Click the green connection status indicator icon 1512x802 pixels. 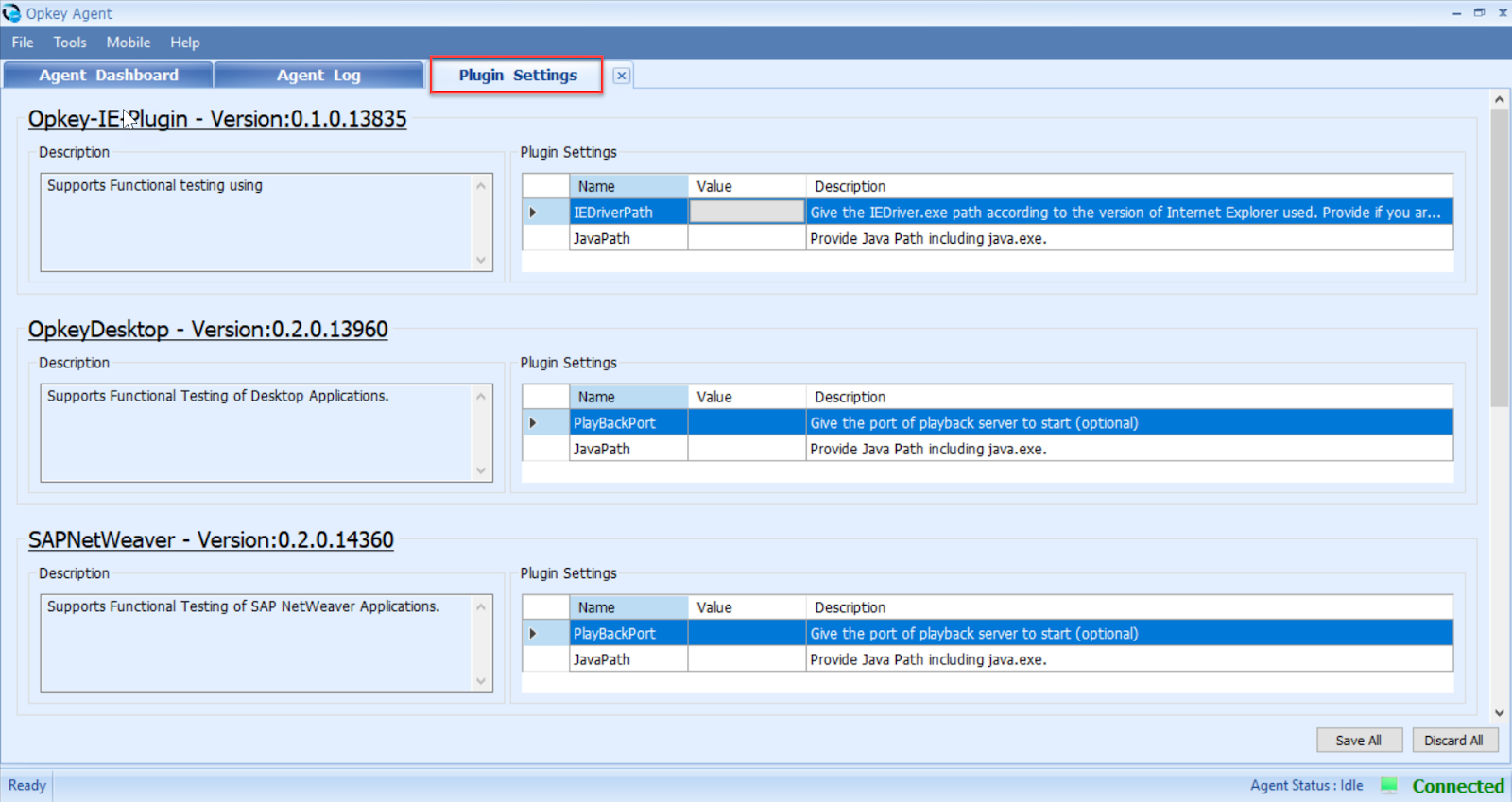[x=1389, y=785]
